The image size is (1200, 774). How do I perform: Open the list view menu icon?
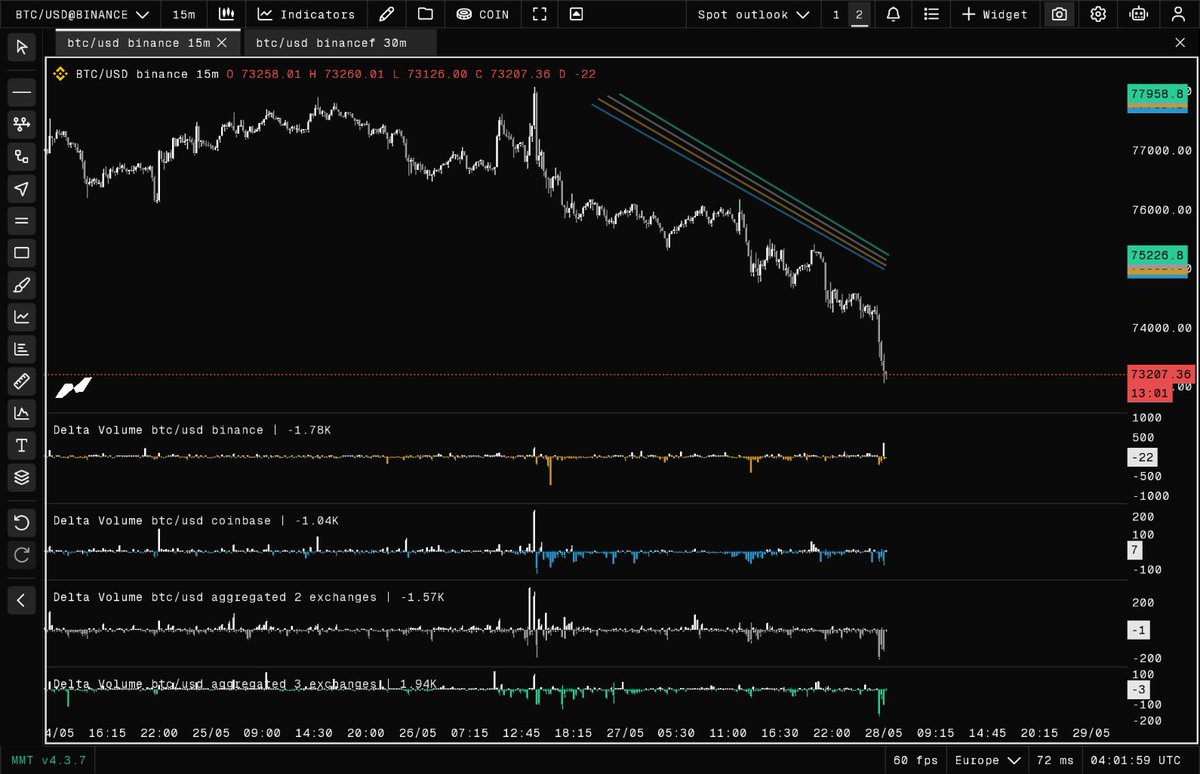click(932, 14)
